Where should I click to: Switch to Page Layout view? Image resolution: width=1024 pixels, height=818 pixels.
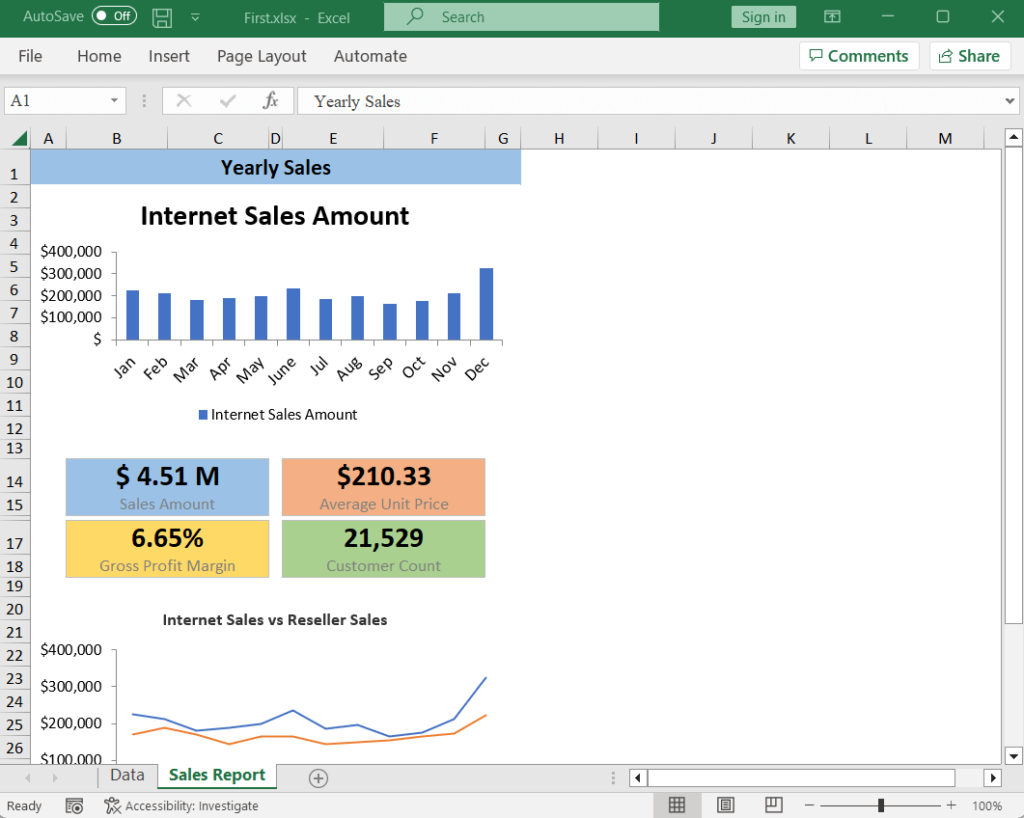tap(725, 805)
